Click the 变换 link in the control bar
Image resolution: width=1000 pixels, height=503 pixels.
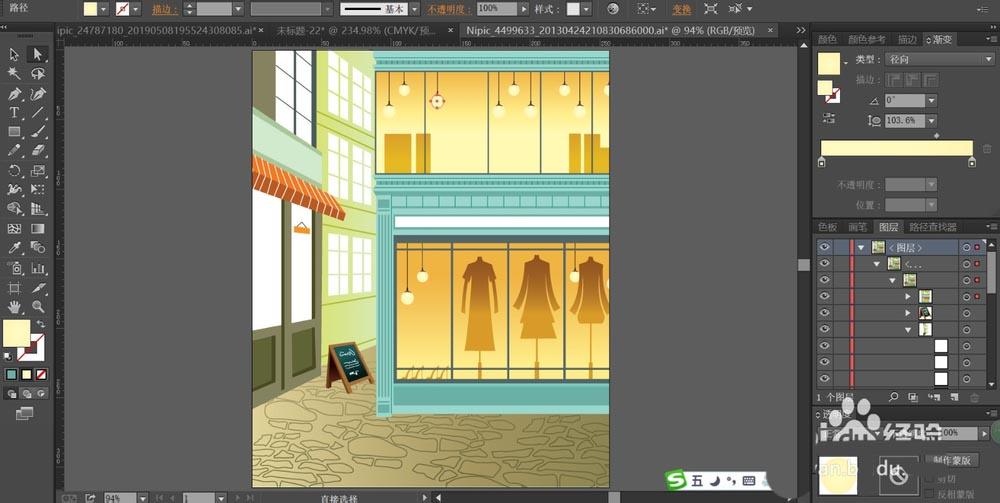(x=681, y=9)
